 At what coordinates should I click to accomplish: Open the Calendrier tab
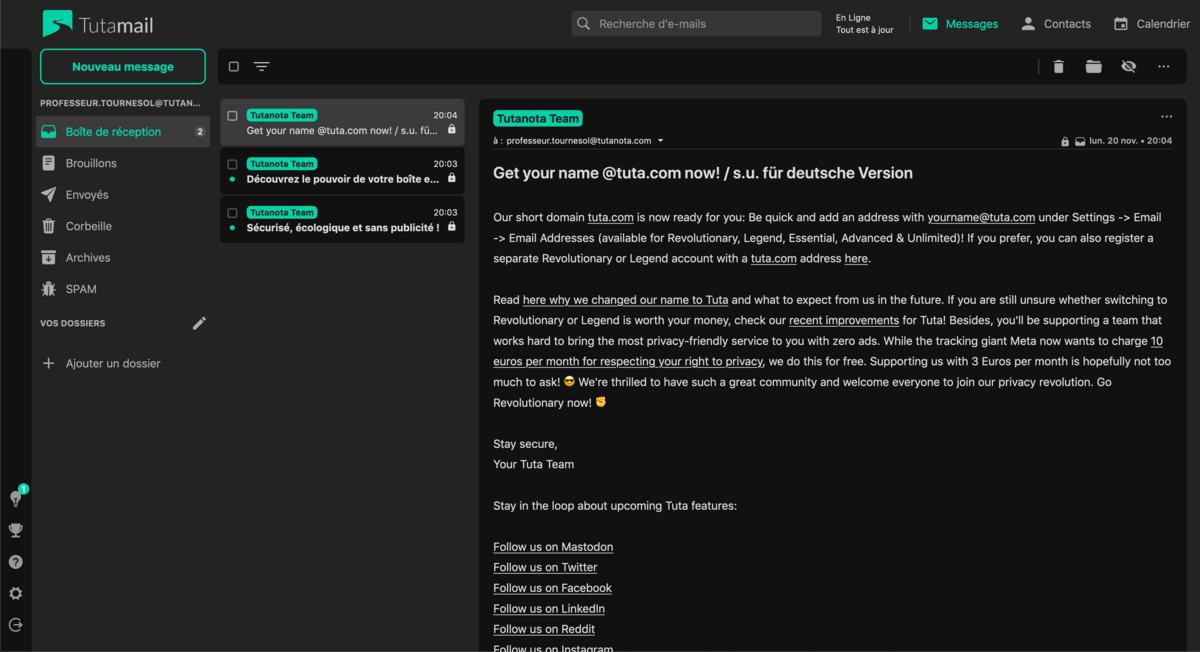point(1151,24)
